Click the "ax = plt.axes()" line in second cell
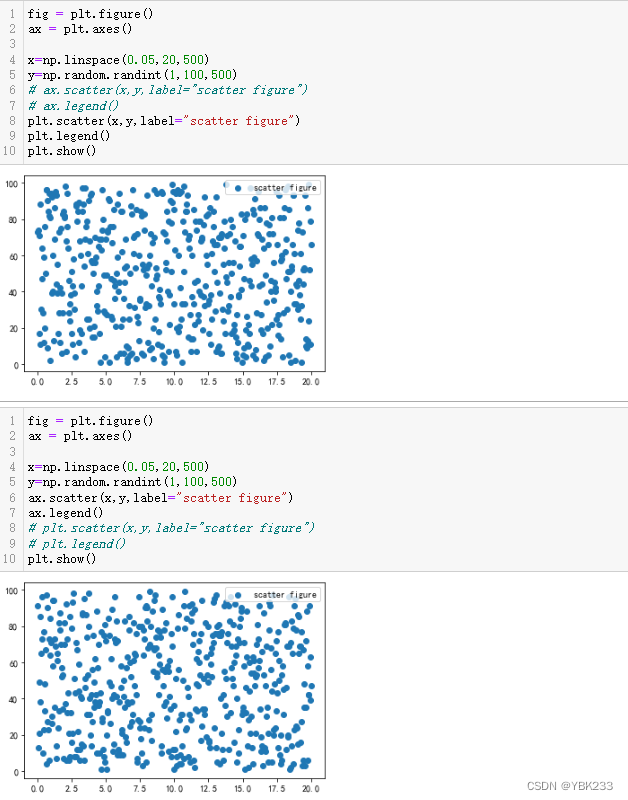Viewport: 628px width, 800px height. click(80, 436)
